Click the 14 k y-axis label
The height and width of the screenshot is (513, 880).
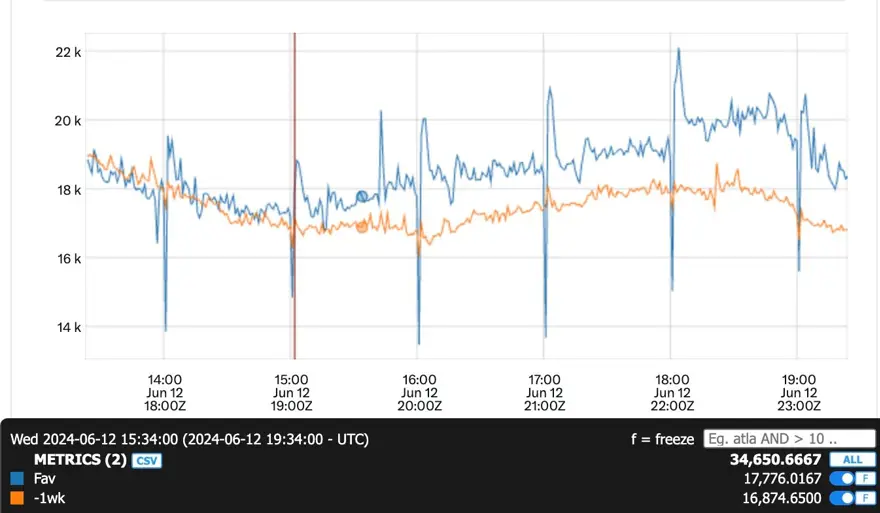(x=68, y=327)
